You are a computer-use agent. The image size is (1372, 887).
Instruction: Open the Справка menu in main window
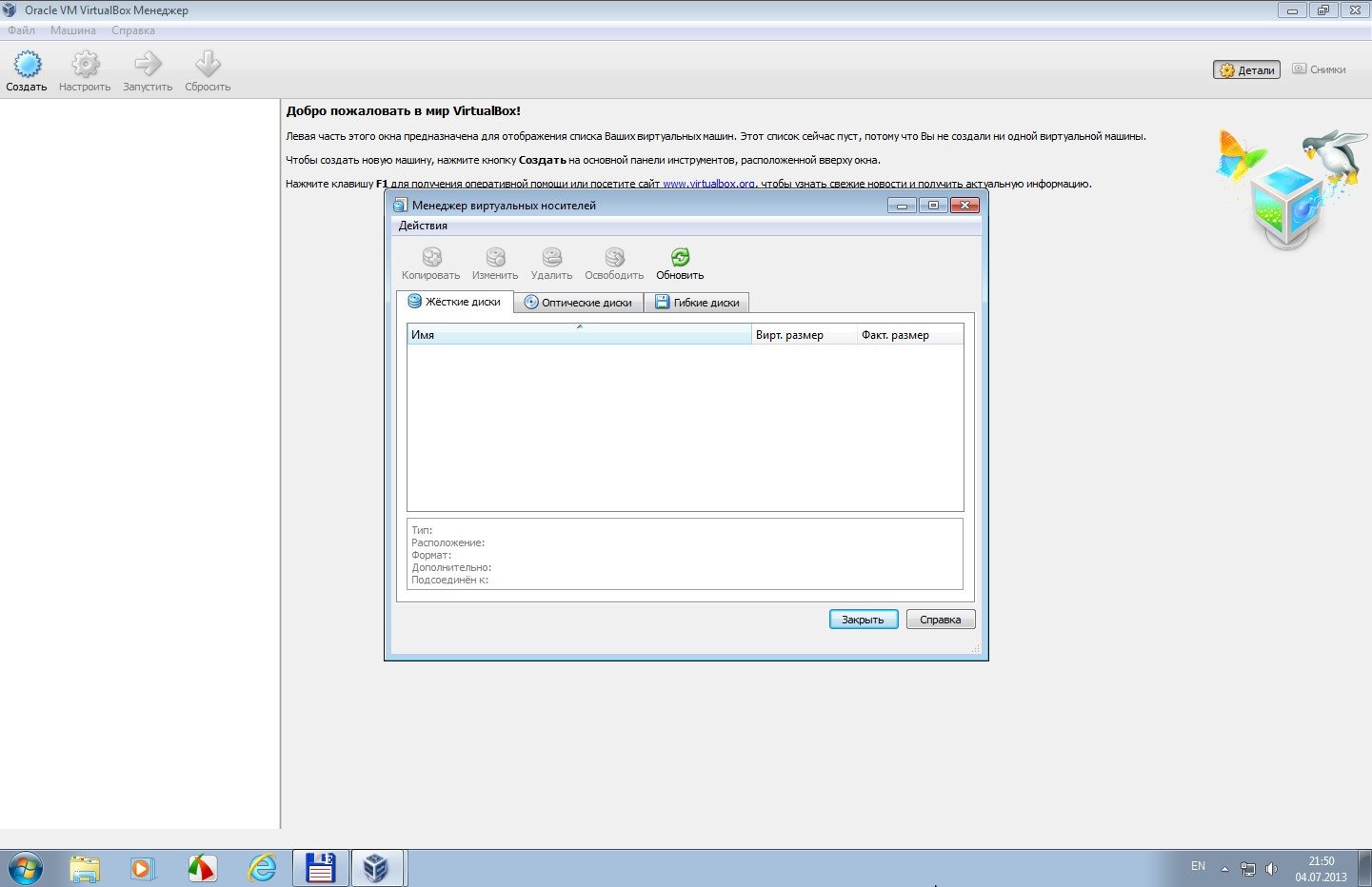coord(133,30)
